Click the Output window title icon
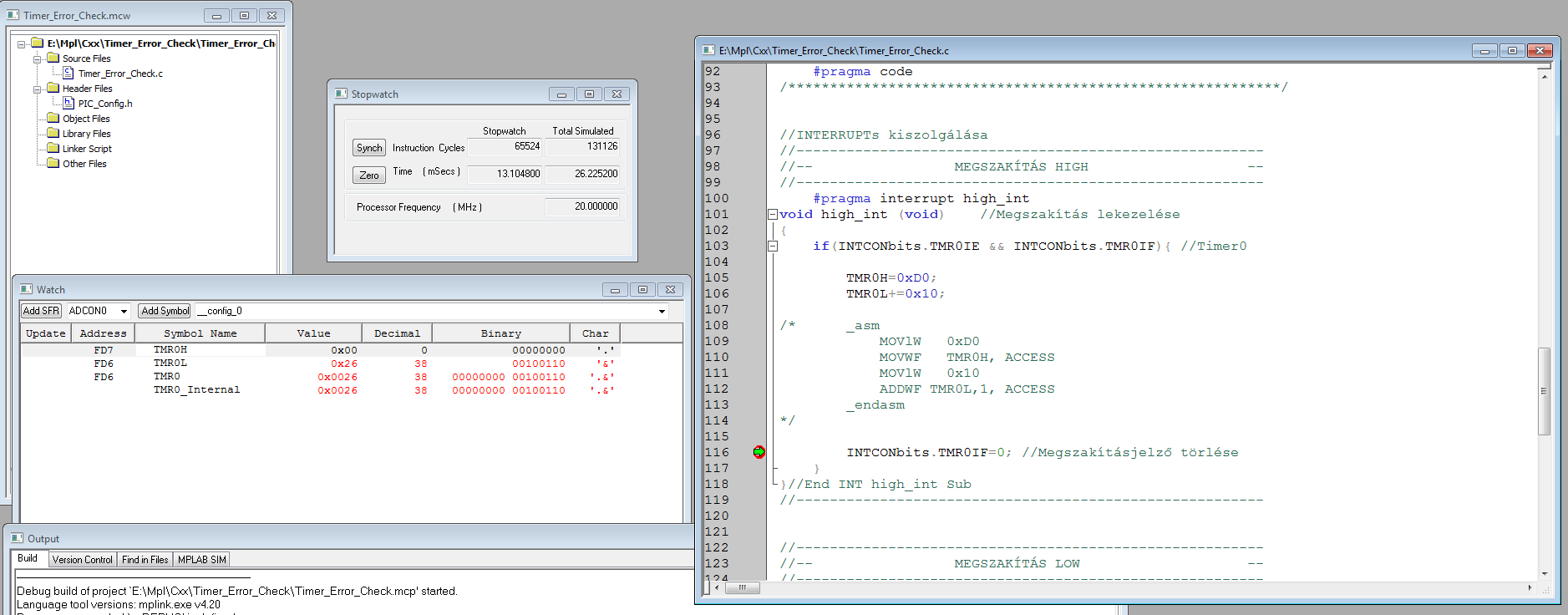Screen dimensions: 1568x615 coord(17,538)
